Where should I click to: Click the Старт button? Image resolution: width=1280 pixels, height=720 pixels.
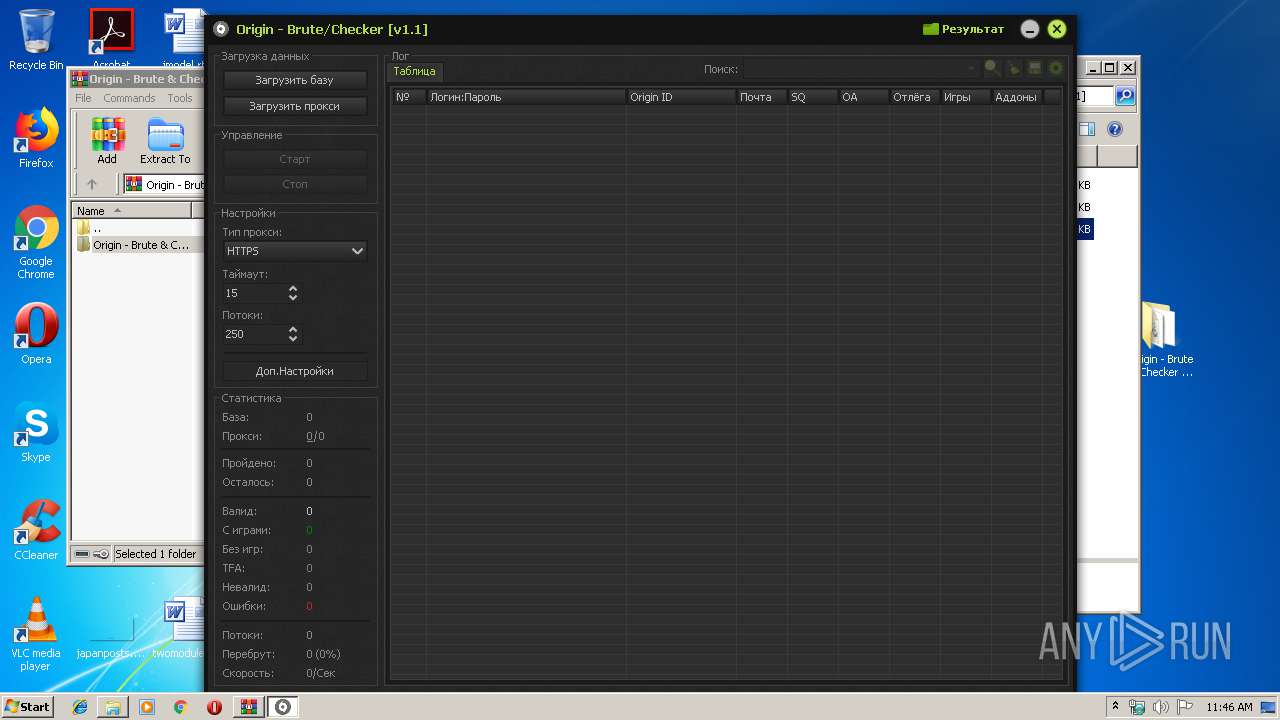click(295, 159)
